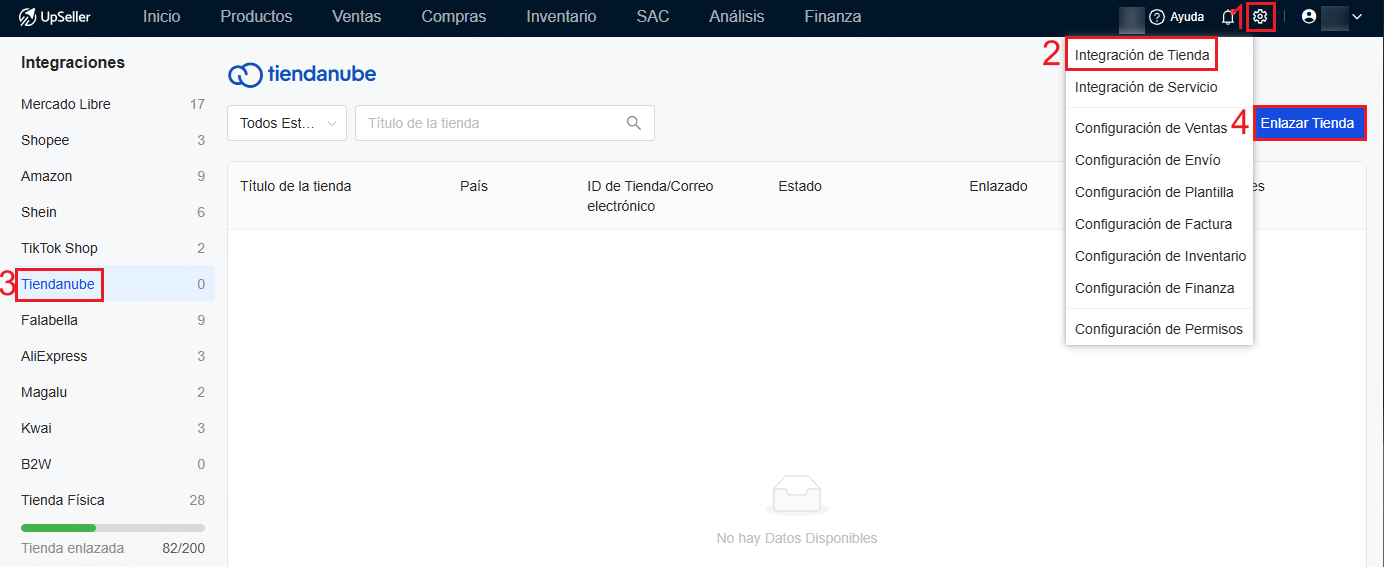Select Amazon in the sidebar
The height and width of the screenshot is (567, 1384).
coord(113,176)
